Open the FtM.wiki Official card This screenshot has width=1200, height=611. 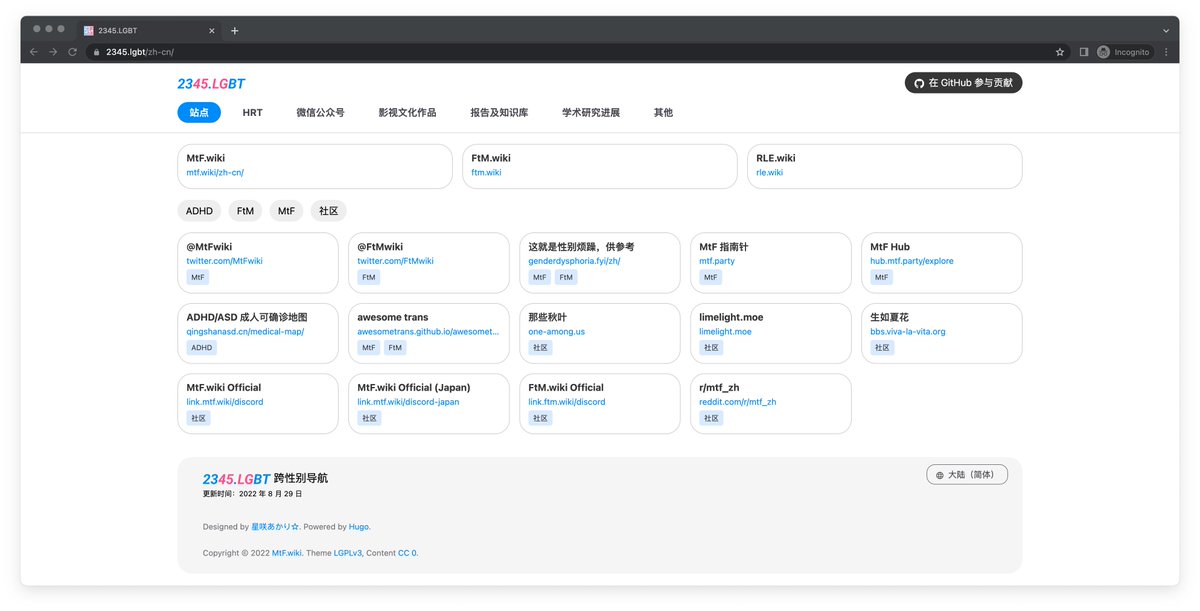600,404
